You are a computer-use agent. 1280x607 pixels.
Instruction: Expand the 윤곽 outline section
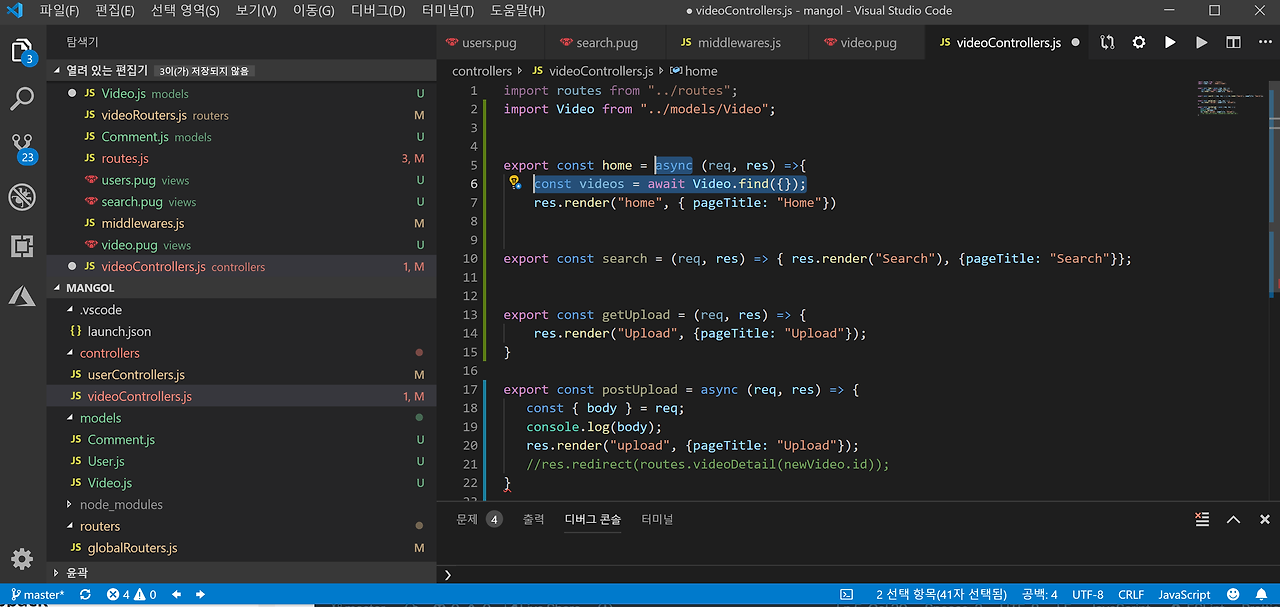tap(76, 573)
